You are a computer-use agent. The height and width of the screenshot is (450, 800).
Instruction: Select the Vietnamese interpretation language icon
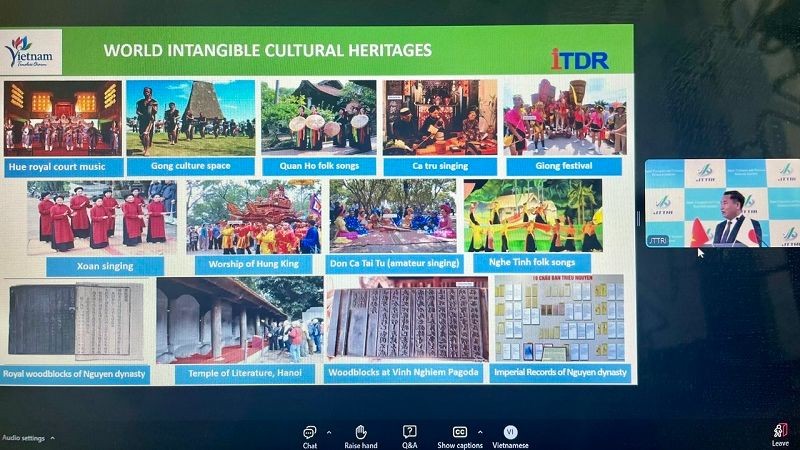pos(510,433)
